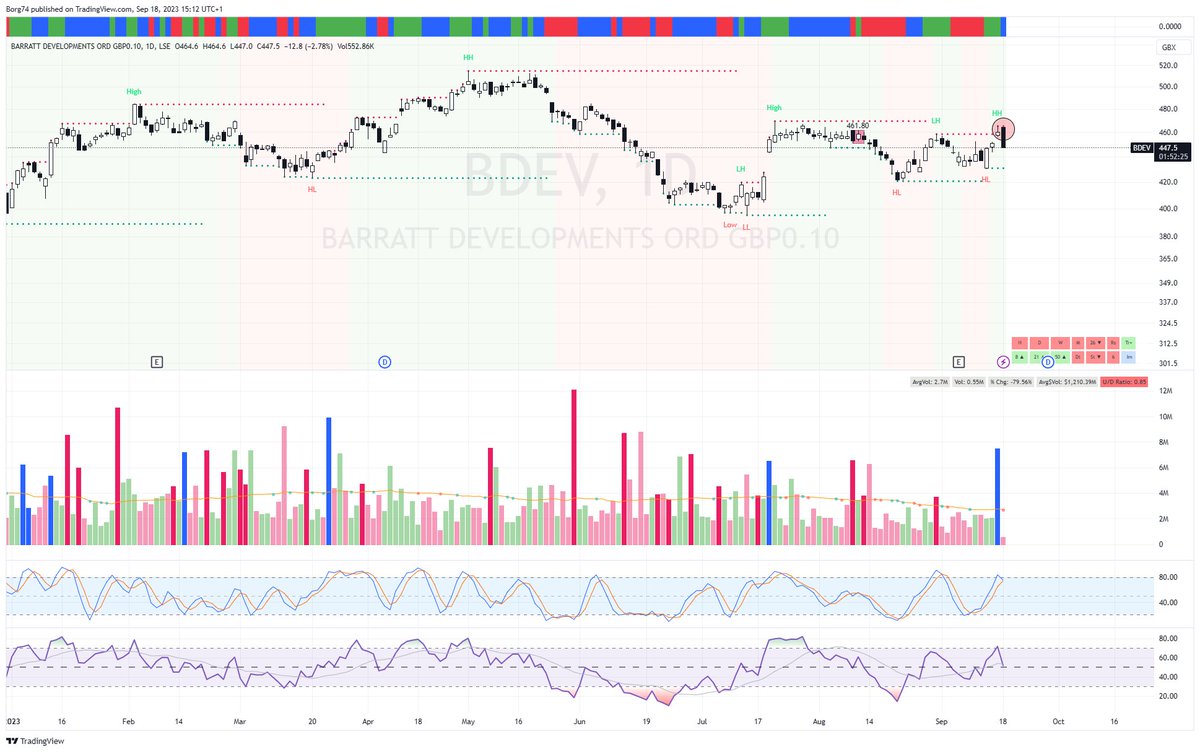Open the GBX currency dropdown
This screenshot has height=752, width=1200.
1168,47
